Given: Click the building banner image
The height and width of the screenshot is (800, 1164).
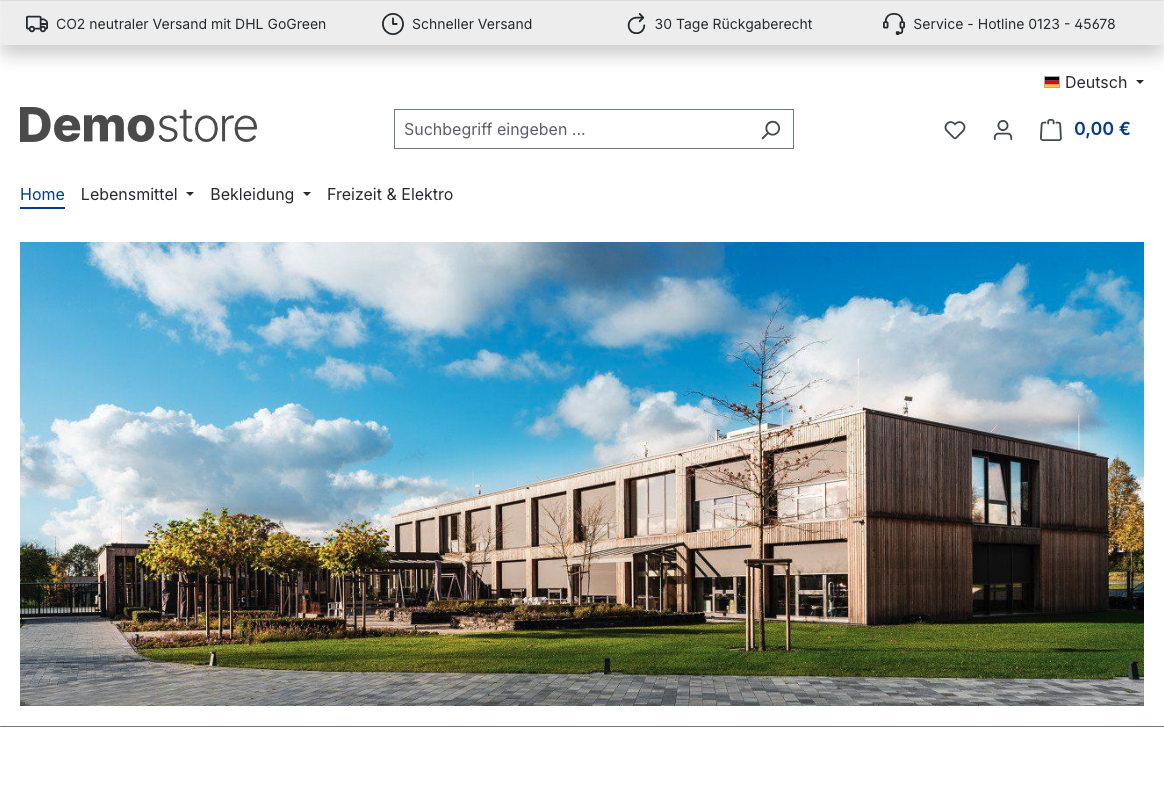Looking at the screenshot, I should (x=582, y=474).
